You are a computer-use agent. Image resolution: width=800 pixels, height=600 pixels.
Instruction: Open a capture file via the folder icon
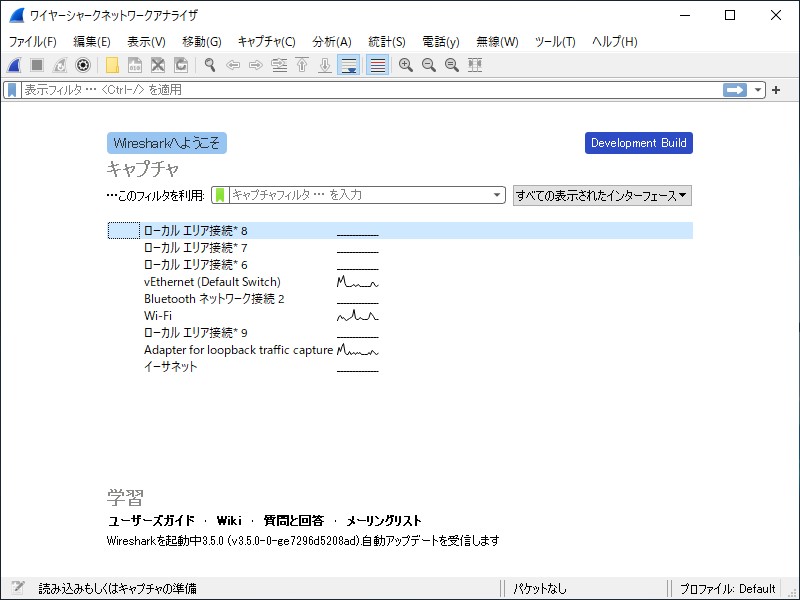click(x=111, y=65)
